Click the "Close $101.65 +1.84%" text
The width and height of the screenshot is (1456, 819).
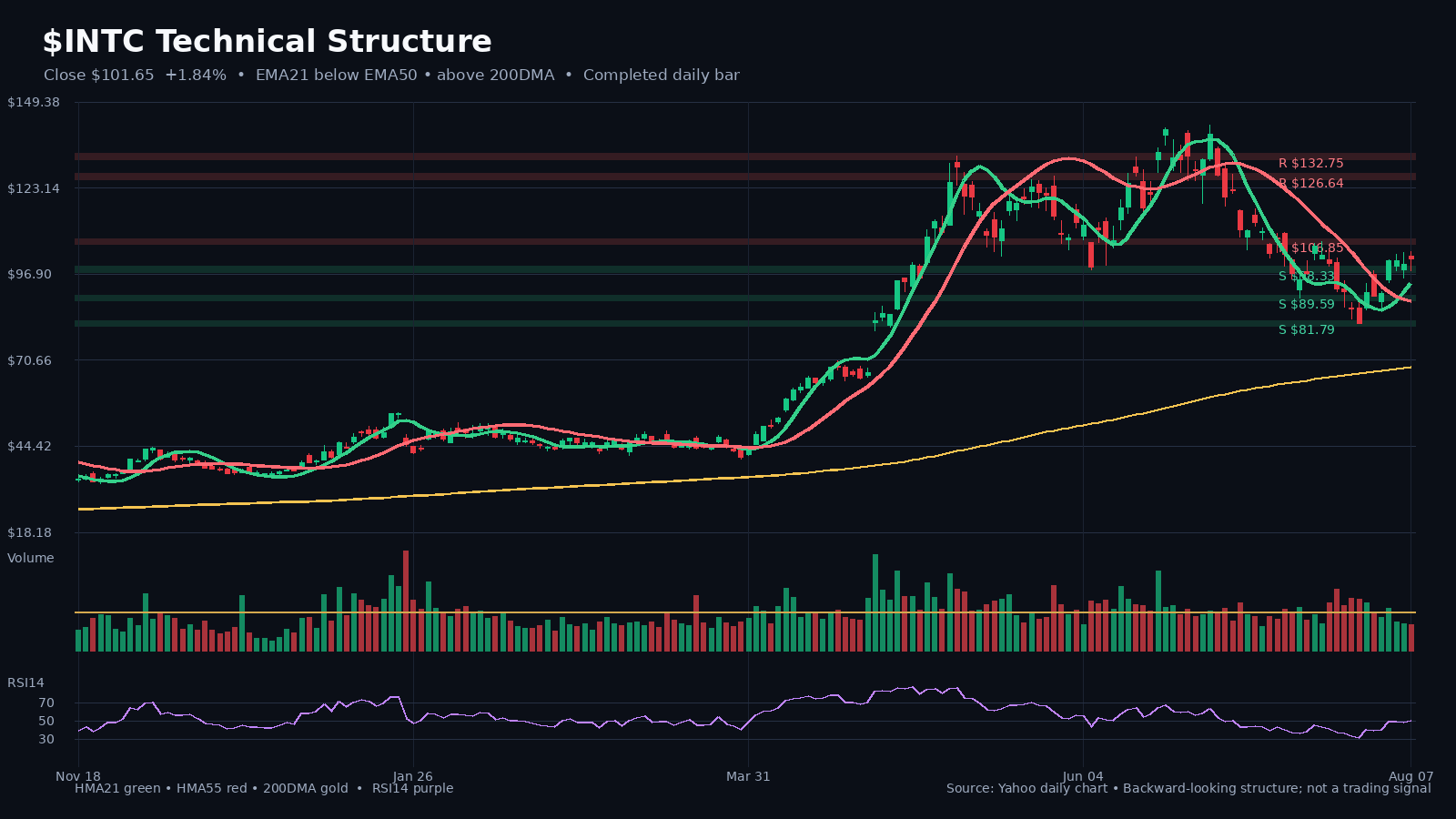135,76
